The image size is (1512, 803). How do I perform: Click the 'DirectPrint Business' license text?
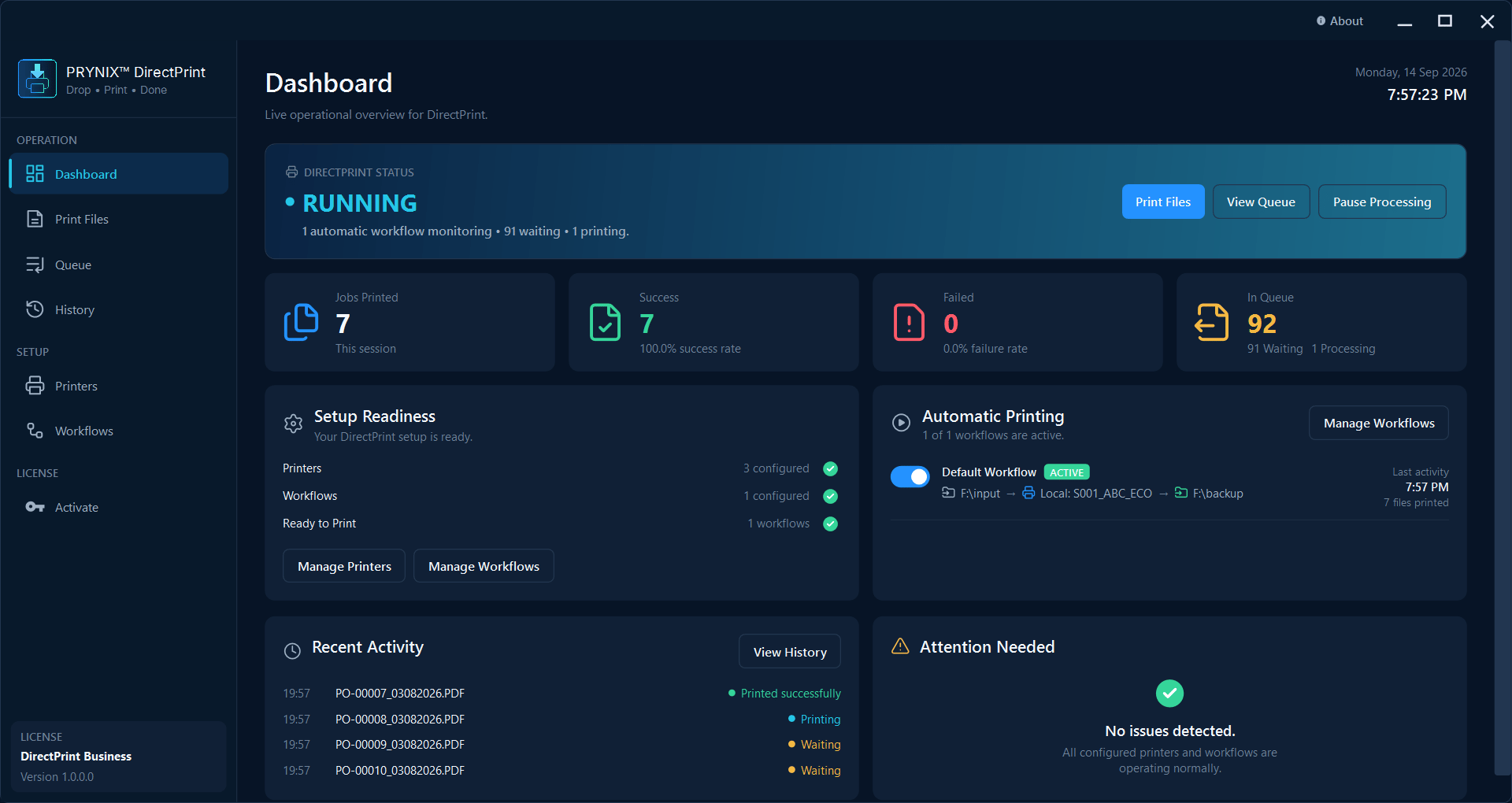(x=76, y=757)
